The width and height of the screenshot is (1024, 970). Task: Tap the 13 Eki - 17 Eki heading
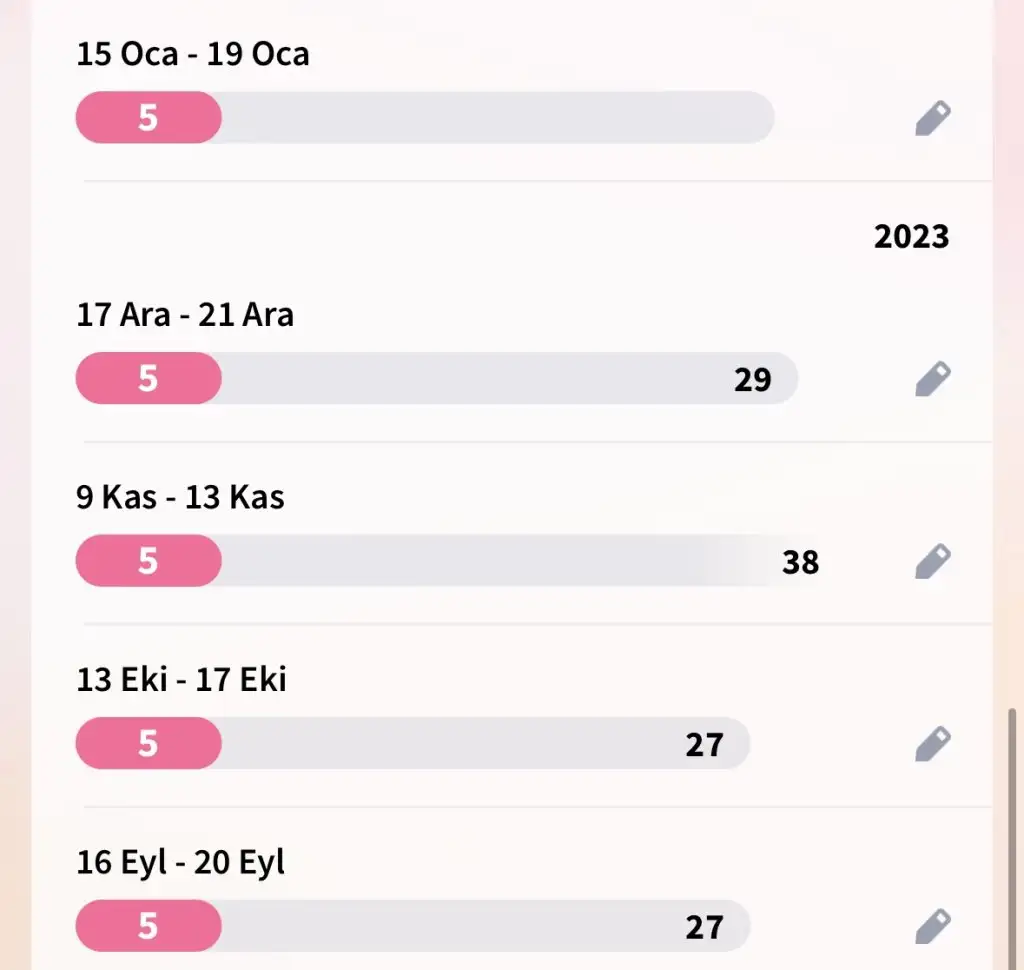tap(181, 679)
